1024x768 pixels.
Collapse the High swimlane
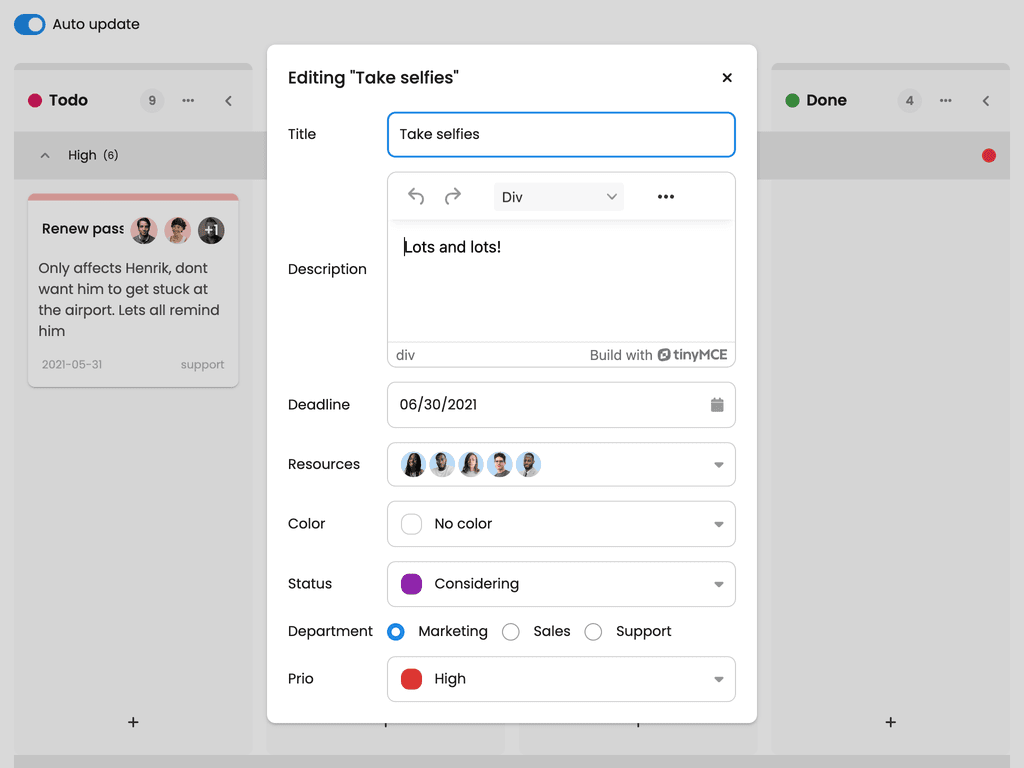coord(44,155)
